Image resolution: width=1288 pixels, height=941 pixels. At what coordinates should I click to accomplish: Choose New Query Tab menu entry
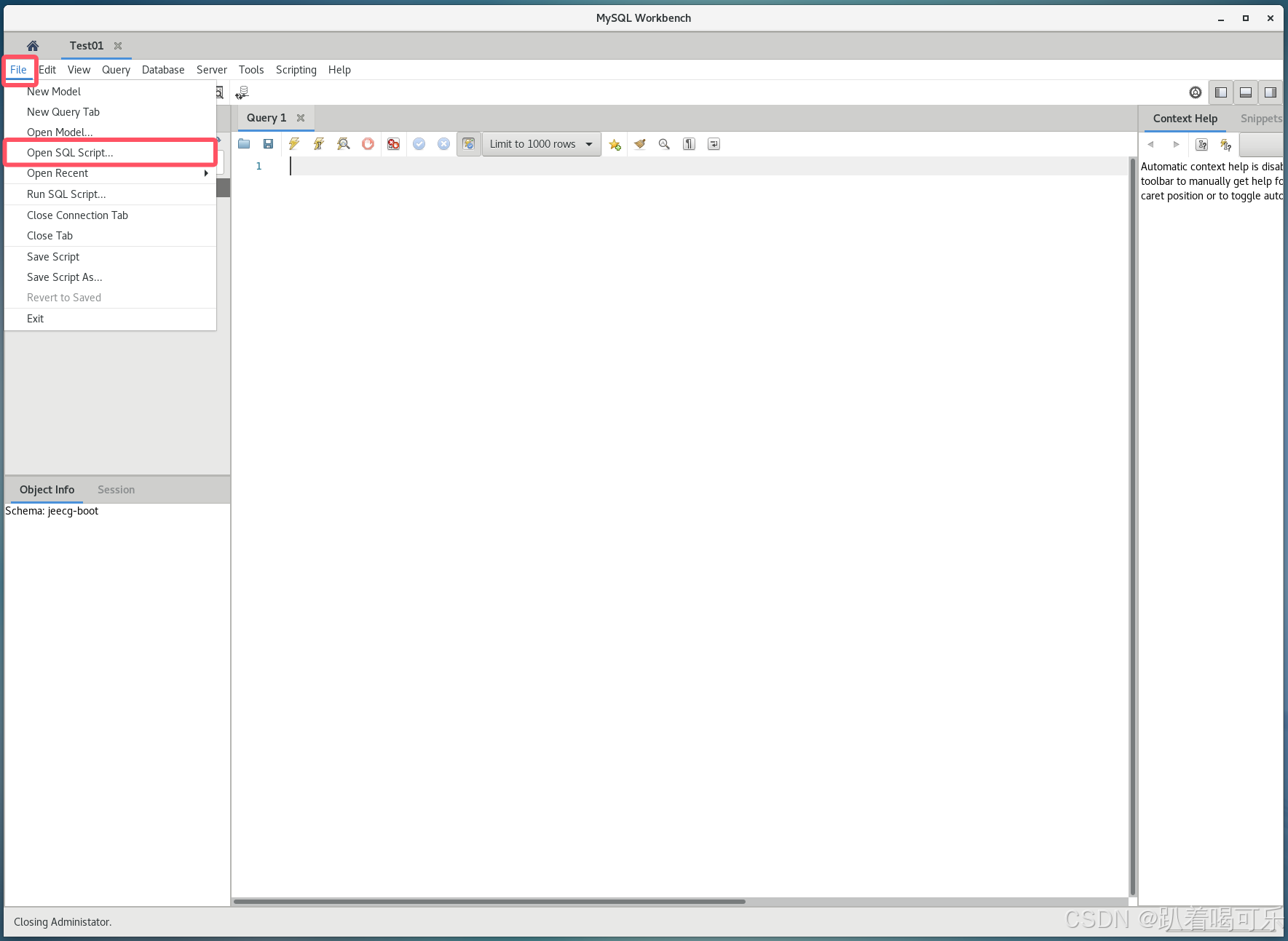point(111,112)
